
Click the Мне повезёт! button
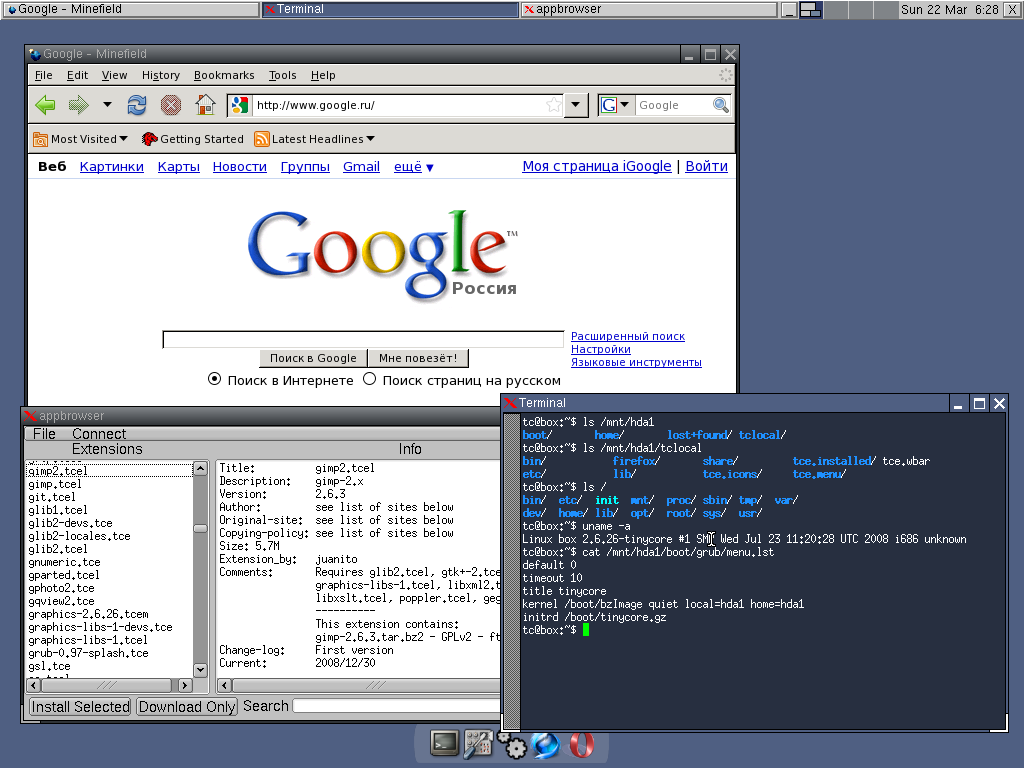(418, 358)
